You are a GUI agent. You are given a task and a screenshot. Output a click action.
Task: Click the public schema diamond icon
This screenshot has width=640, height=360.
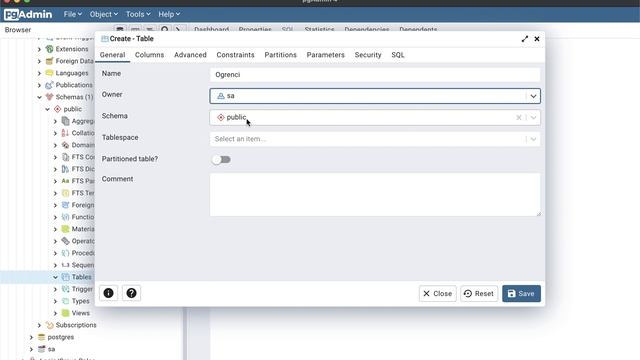[x=58, y=109]
